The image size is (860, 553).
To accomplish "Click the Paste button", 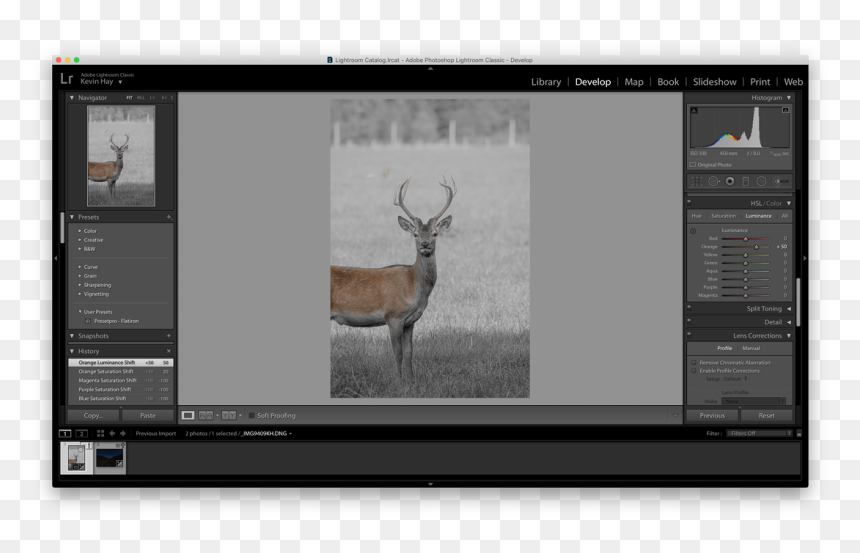I will [x=148, y=416].
